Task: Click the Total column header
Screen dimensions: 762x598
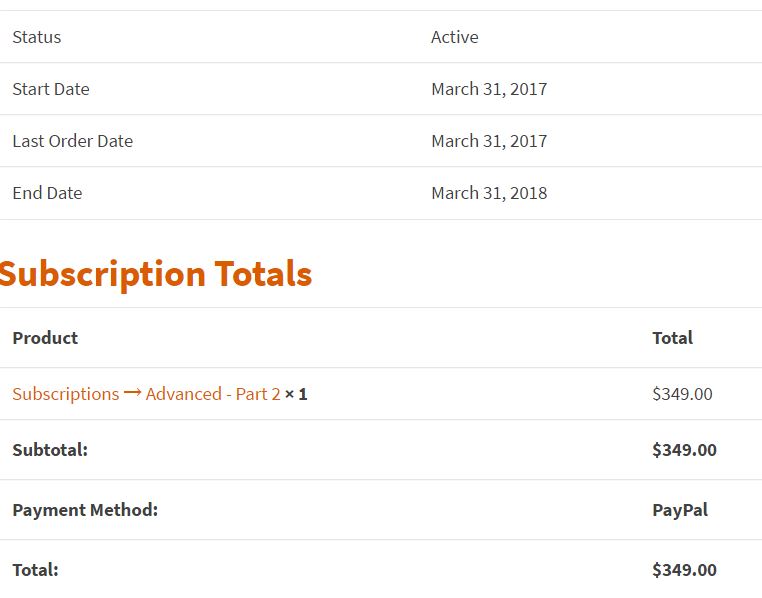Action: (x=672, y=338)
